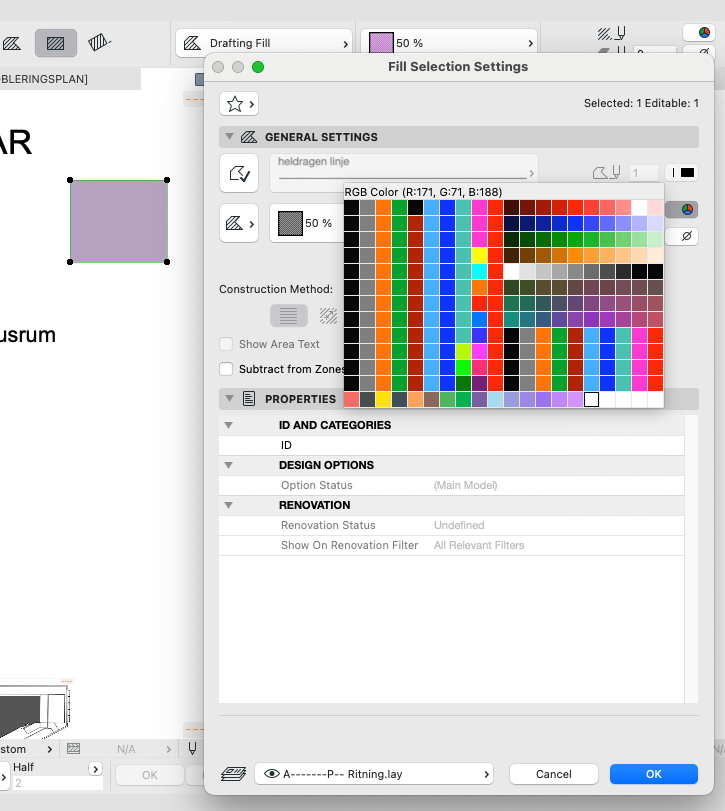
Task: Confirm the dialog with the blue OK button
Action: 653,774
